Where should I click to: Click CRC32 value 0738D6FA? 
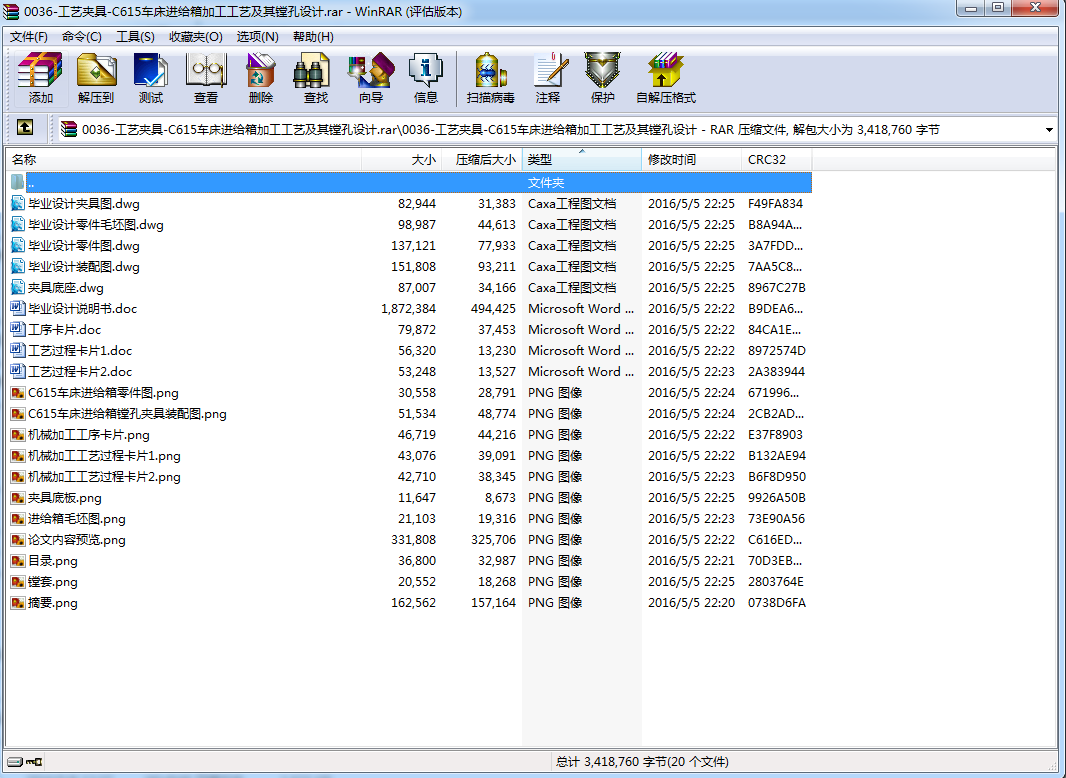coord(776,603)
